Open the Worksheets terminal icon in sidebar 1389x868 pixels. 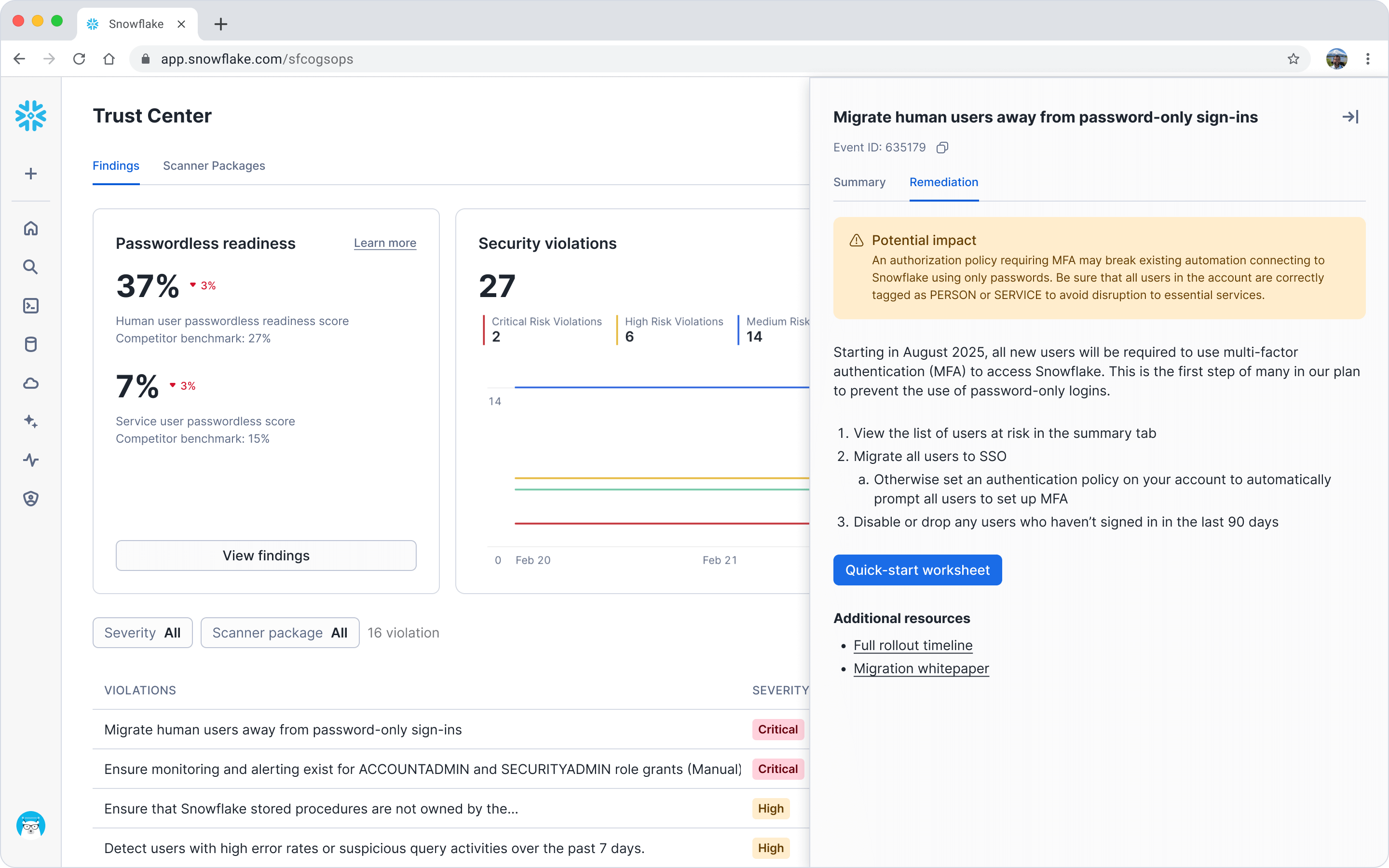tap(31, 306)
